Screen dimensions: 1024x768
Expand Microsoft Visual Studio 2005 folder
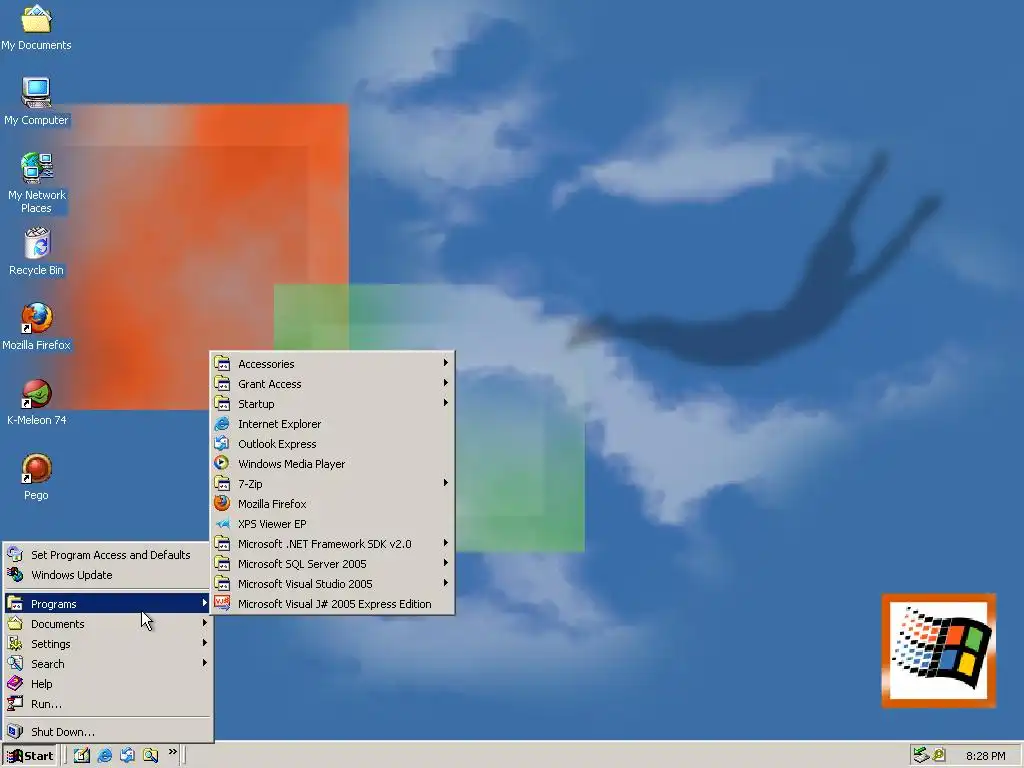[332, 584]
